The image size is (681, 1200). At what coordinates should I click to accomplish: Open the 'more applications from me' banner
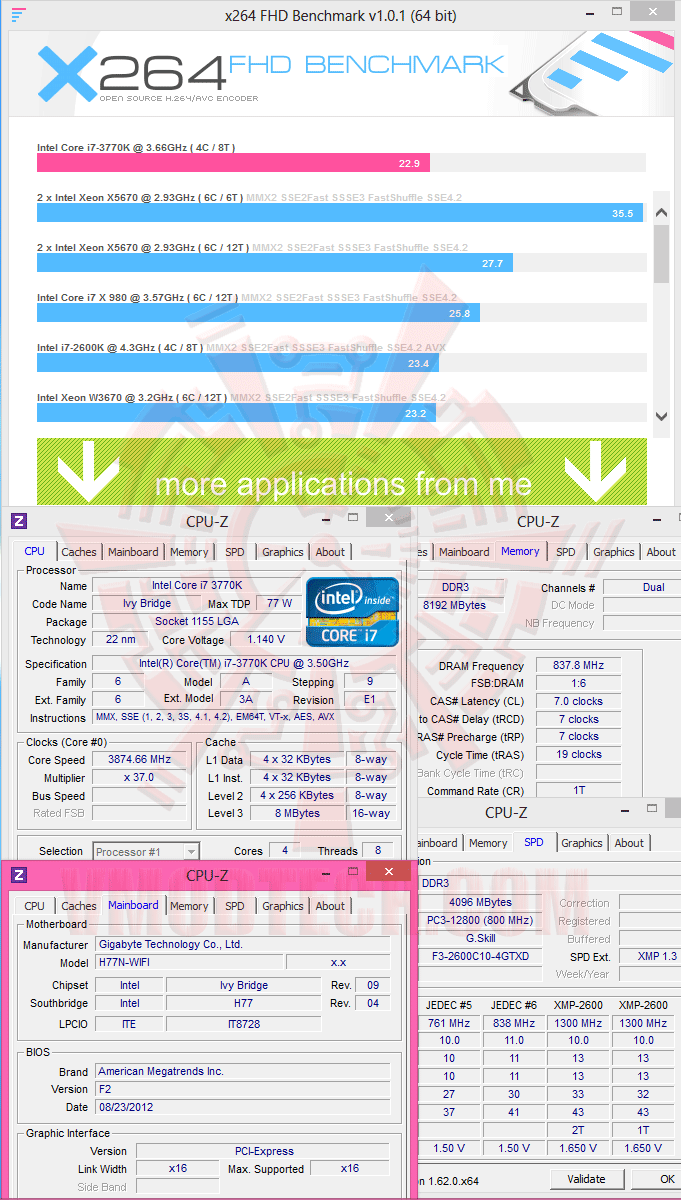click(x=342, y=472)
